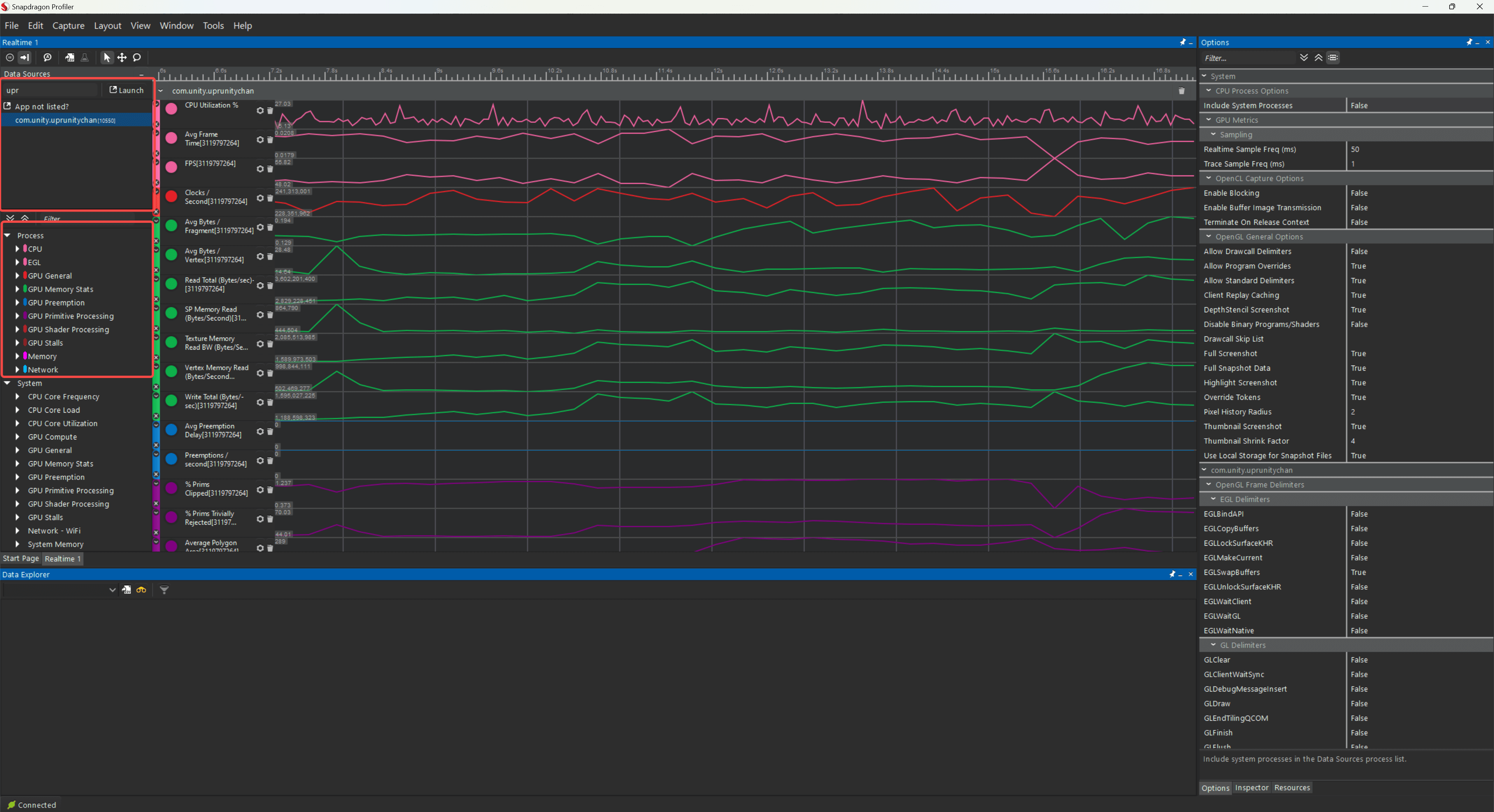
Task: Expand the GPU Memory Stats under Process
Action: pyautogui.click(x=18, y=289)
